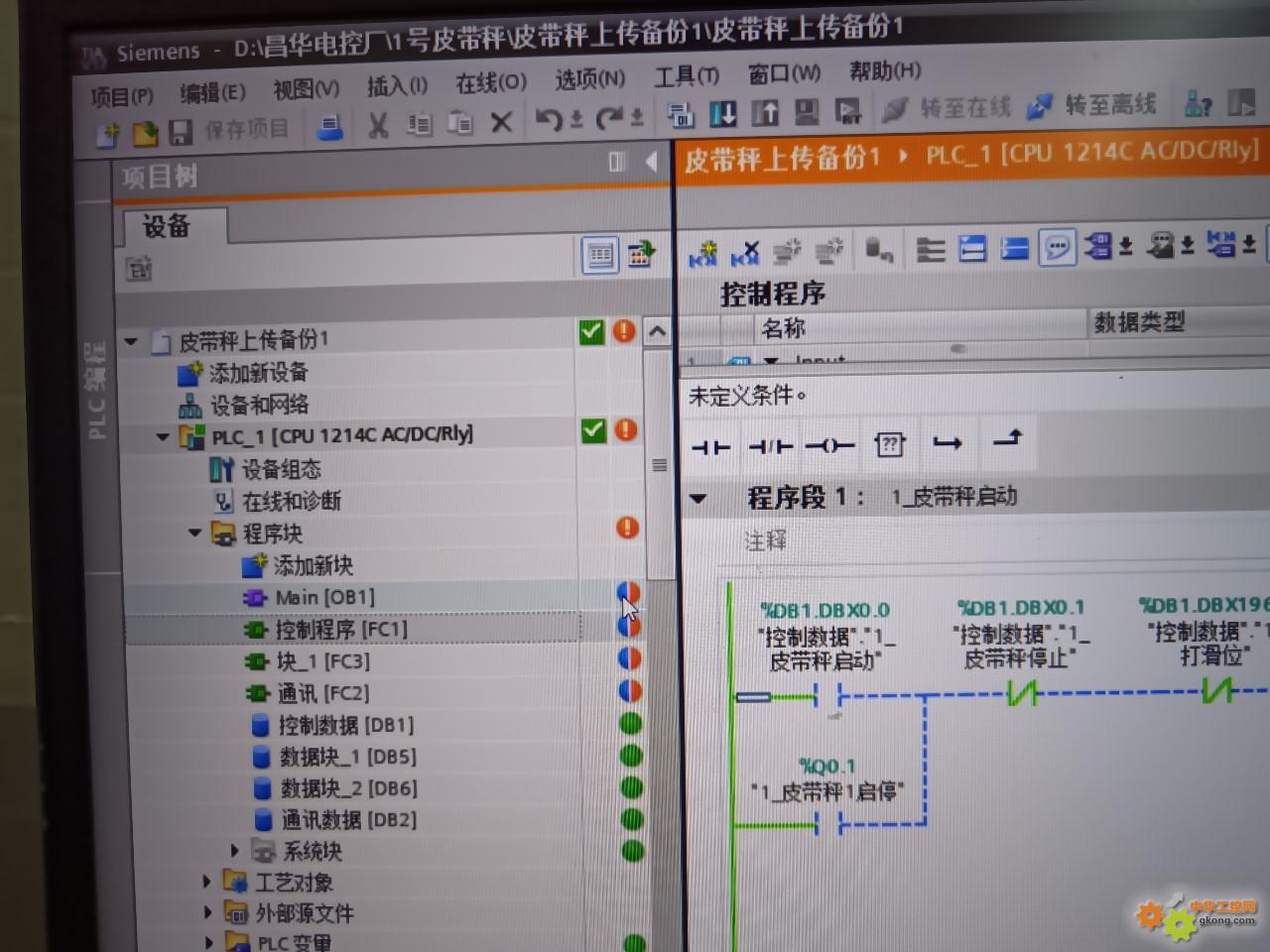Collapse PLC_1 CPU 1214C node
1270x952 pixels.
tap(162, 437)
